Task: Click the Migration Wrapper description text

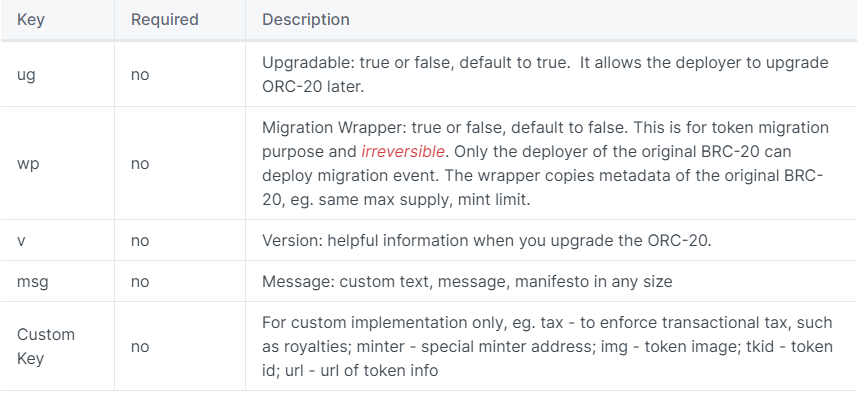Action: 545,164
